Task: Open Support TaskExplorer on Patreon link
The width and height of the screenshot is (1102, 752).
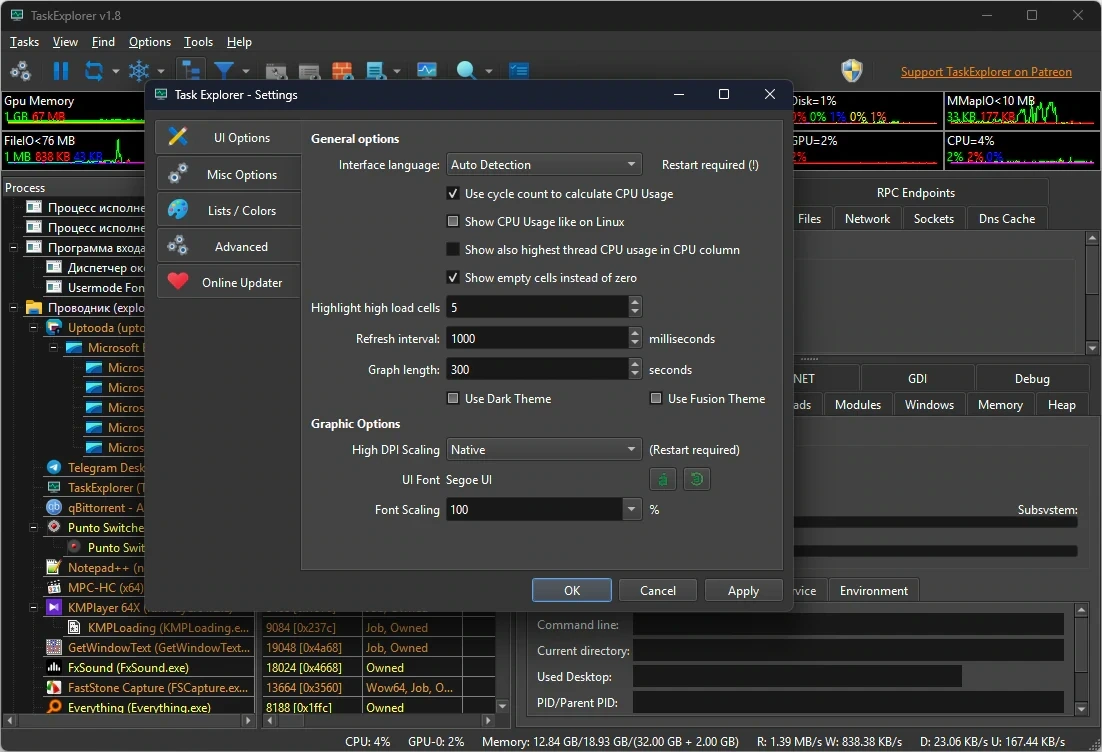Action: (x=986, y=72)
